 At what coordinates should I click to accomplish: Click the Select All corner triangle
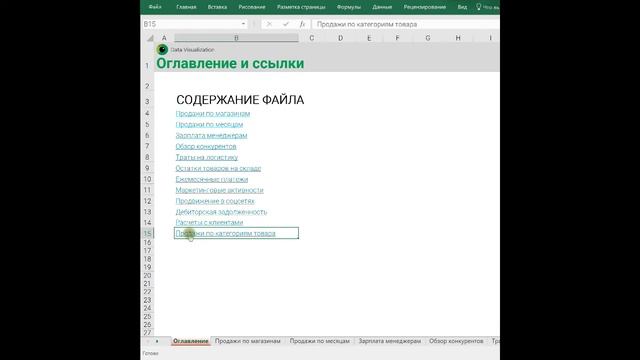coord(150,38)
